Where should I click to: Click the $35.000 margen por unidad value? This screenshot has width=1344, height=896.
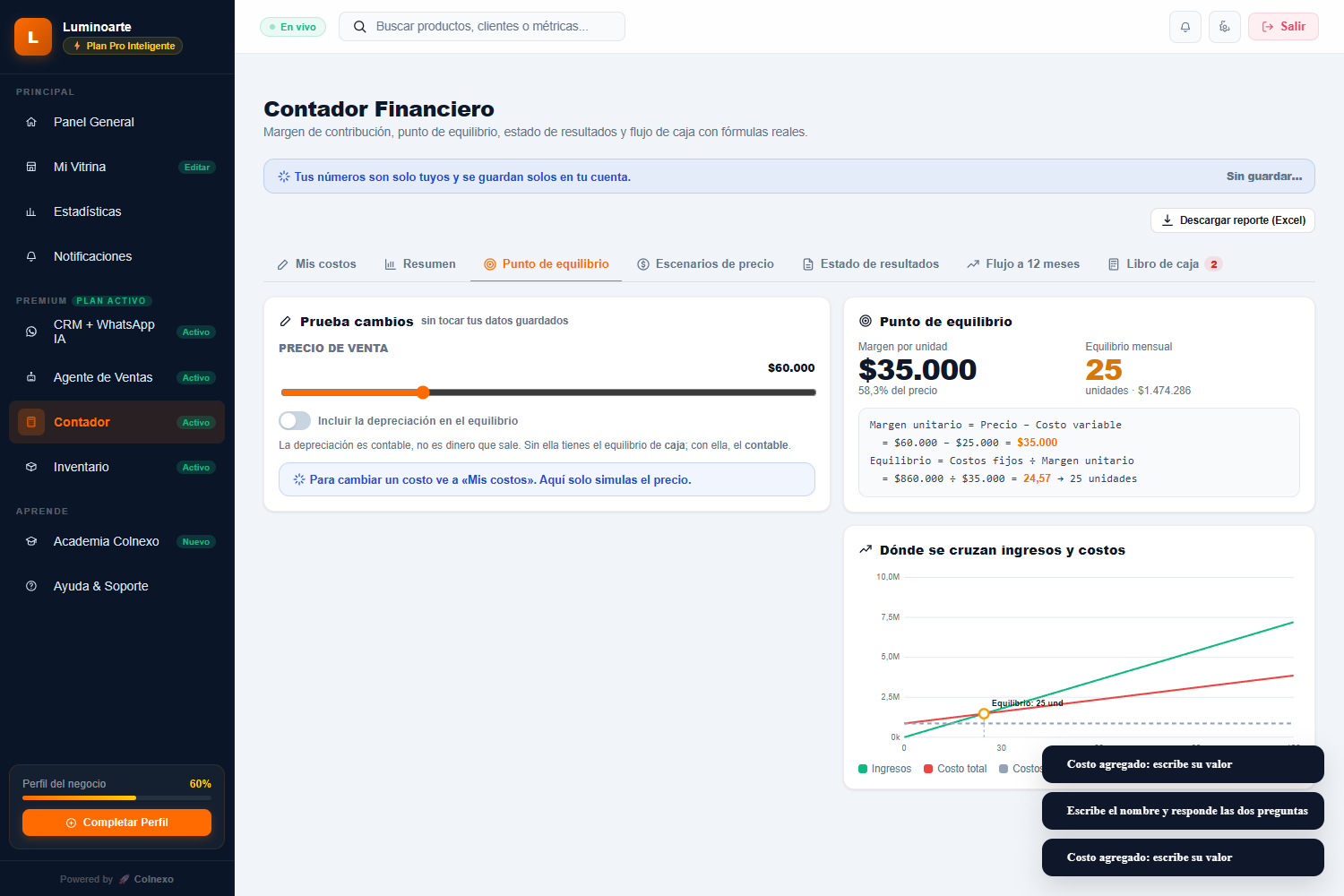pos(918,369)
